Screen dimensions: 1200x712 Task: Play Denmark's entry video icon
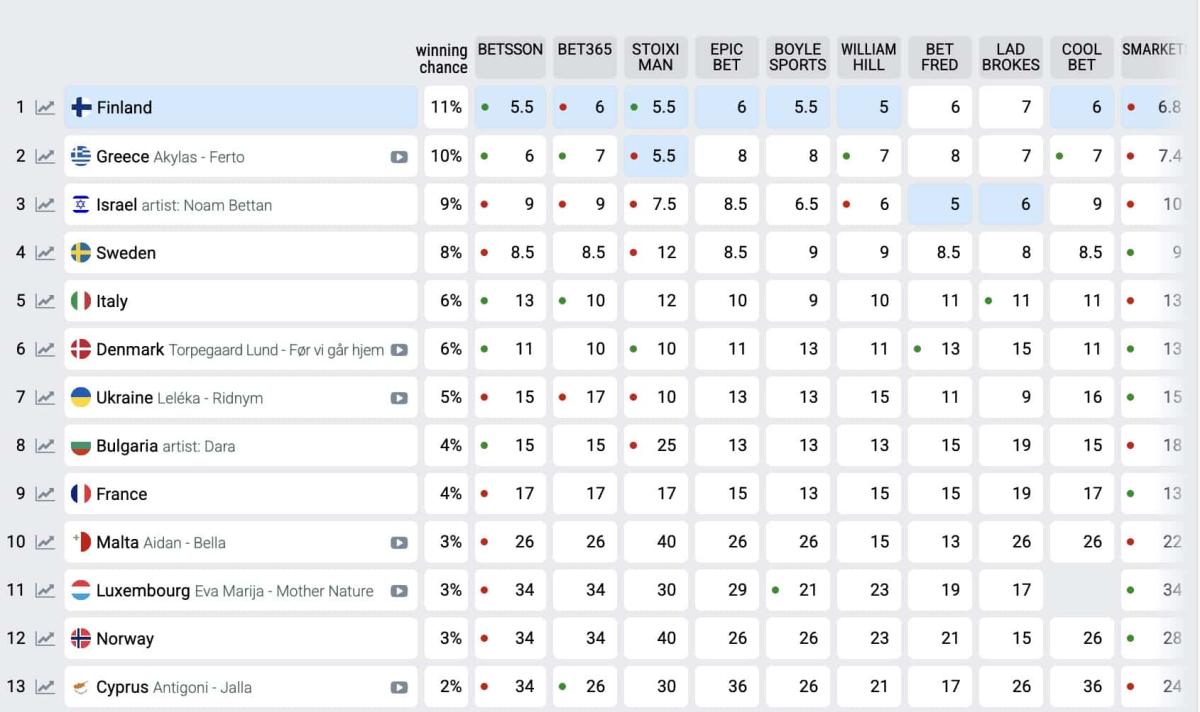(x=399, y=350)
